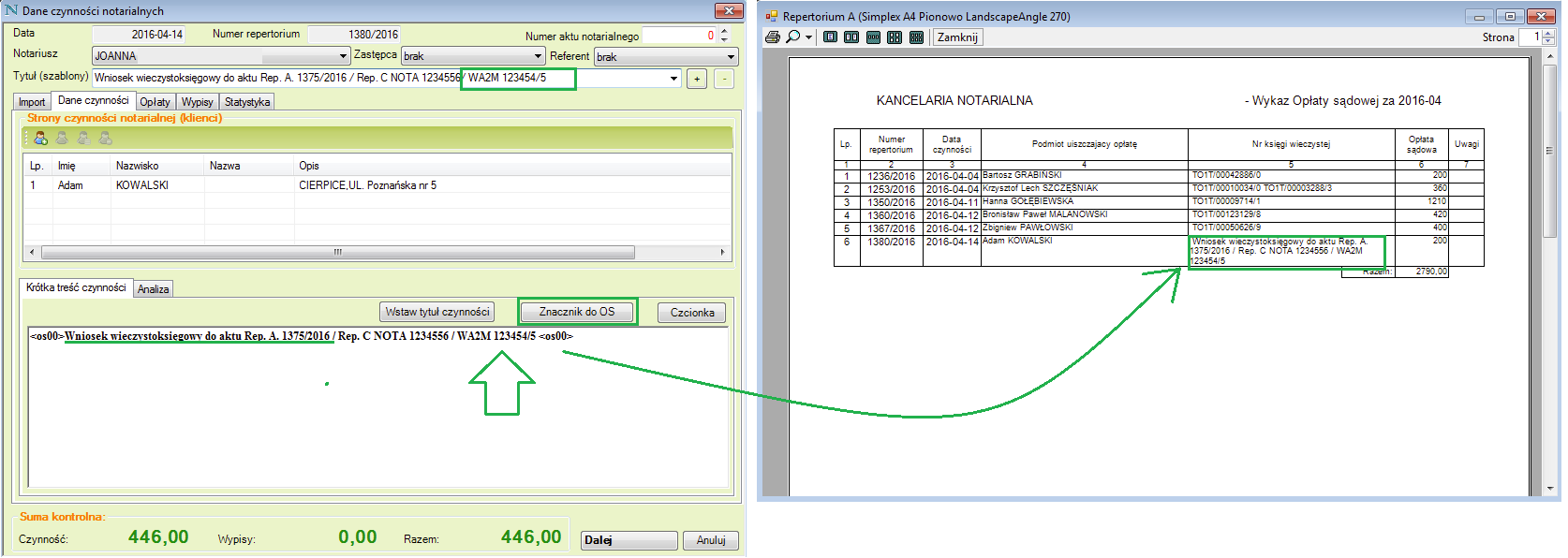This screenshot has height=558, width=1568.
Task: Click the Imię column header
Action: (x=81, y=166)
